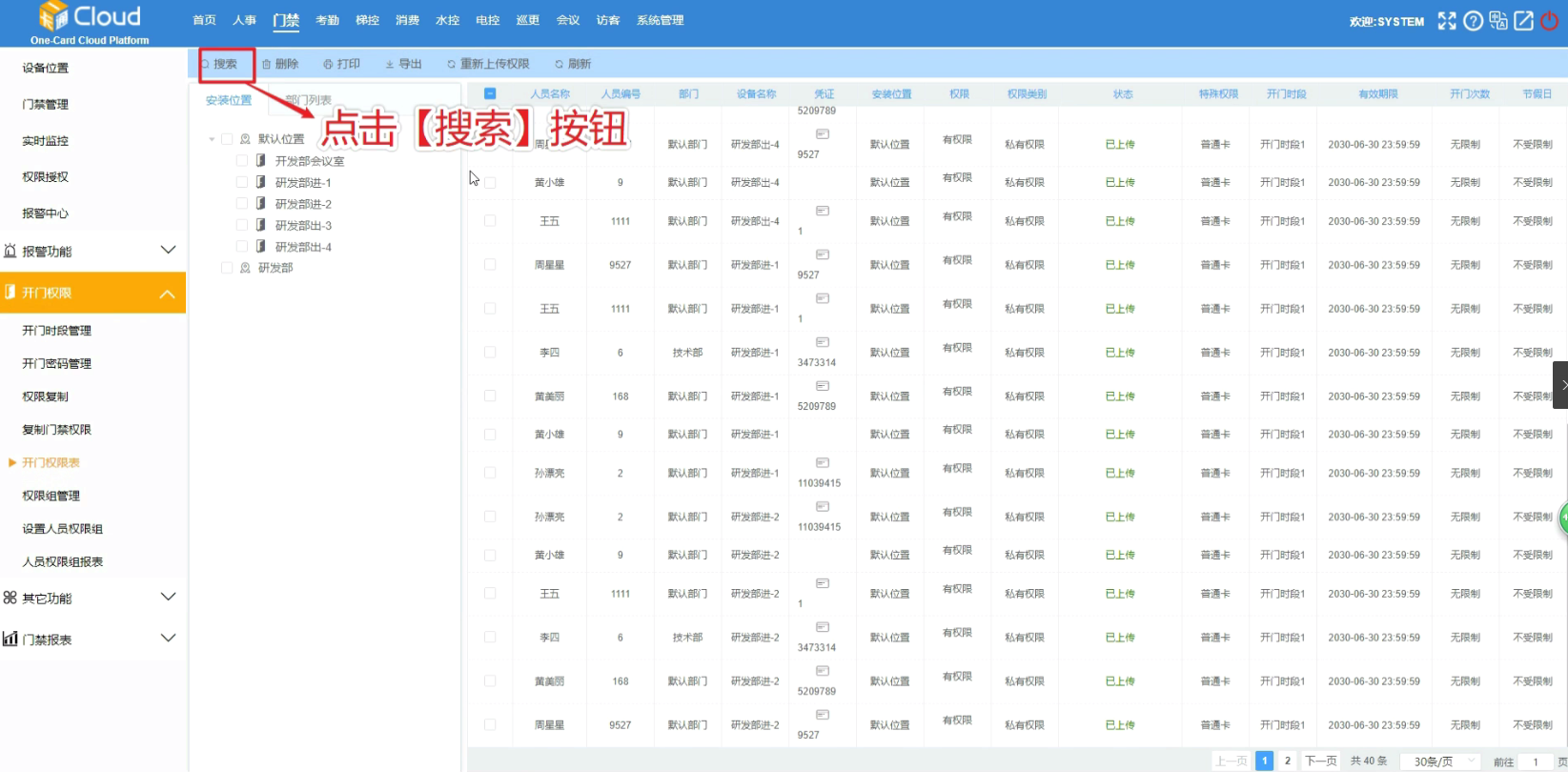Select the 李四 研发部进-1 row checkbox
This screenshot has height=772, width=1568.
[490, 352]
